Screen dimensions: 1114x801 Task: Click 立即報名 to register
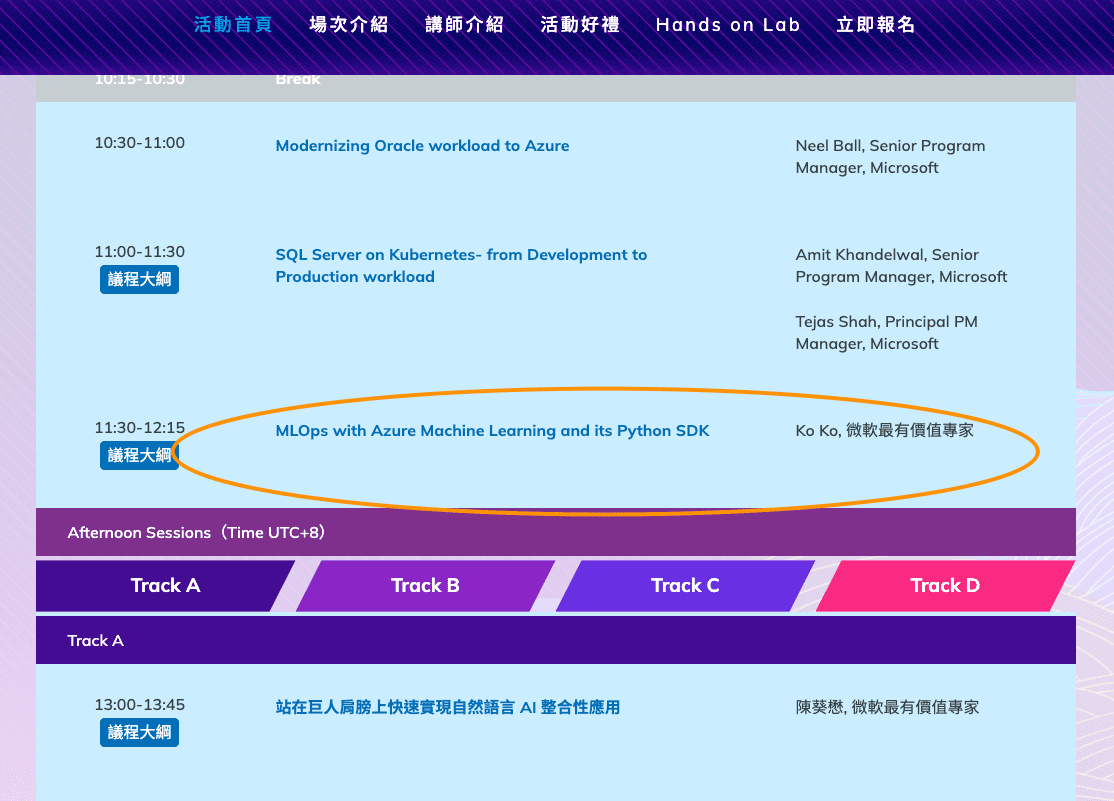pyautogui.click(x=876, y=25)
